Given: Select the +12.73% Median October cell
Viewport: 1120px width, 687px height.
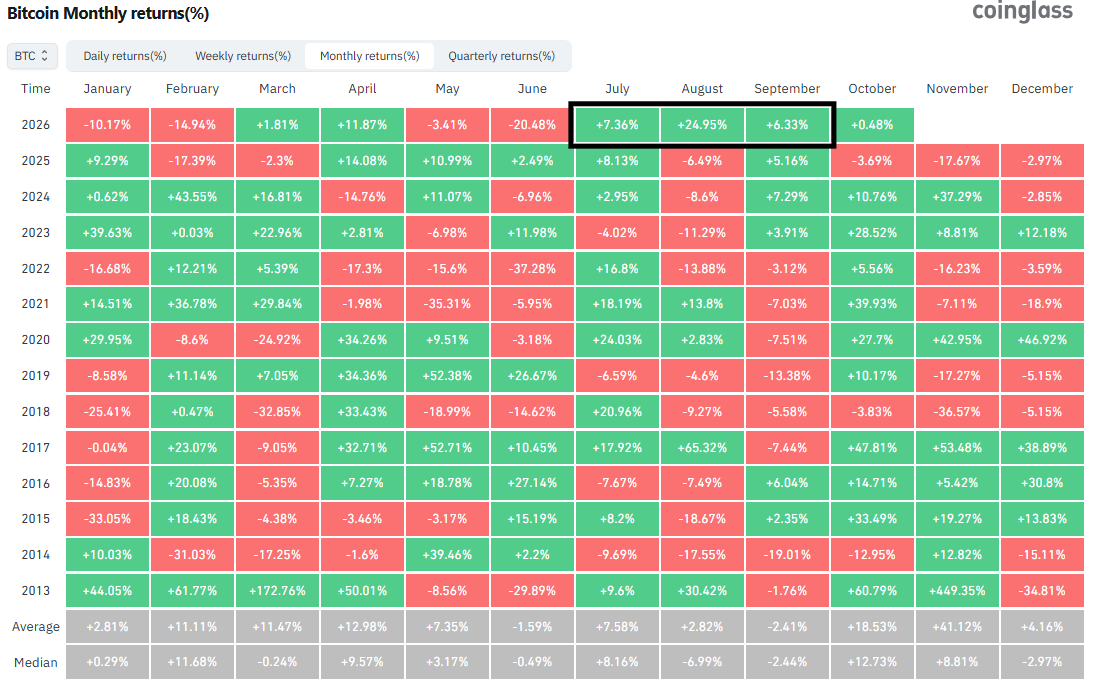Looking at the screenshot, I should point(872,662).
